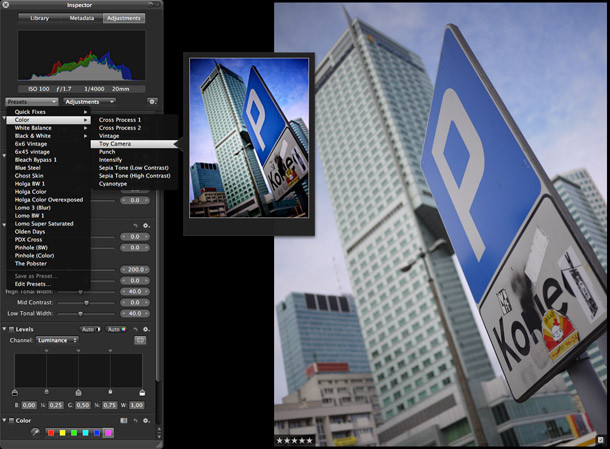Click the W white level value field

point(137,405)
